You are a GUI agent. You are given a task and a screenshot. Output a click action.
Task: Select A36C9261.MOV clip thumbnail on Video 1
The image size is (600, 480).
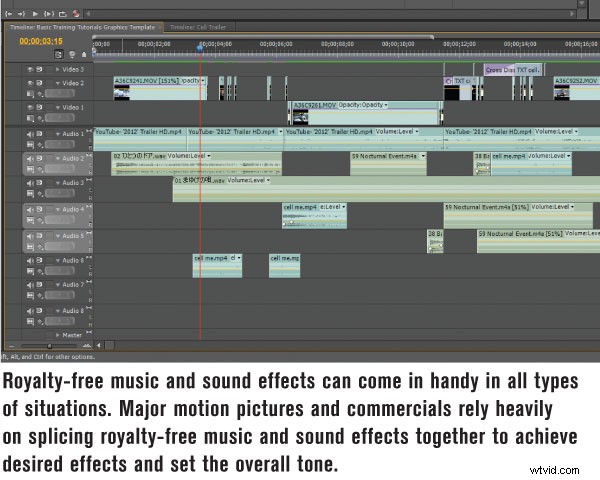[300, 117]
